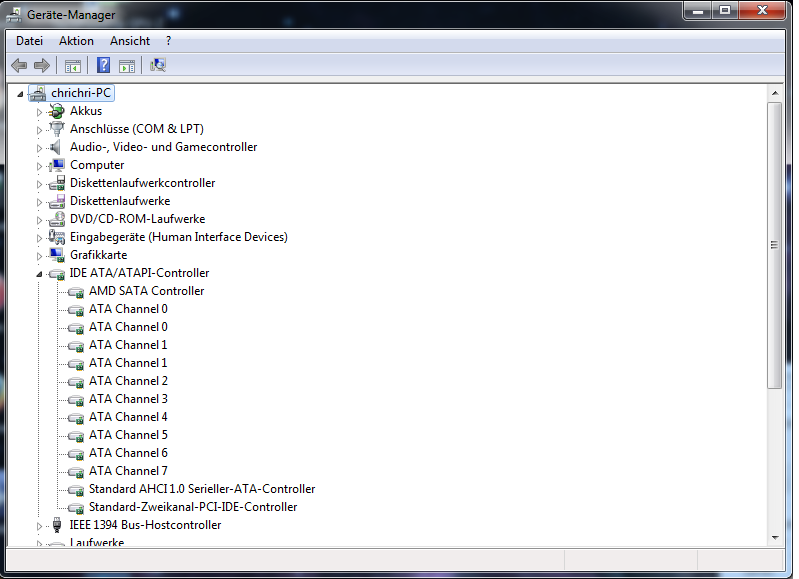Click the Akkus battery icon
799x579 pixels.
pyautogui.click(x=57, y=111)
